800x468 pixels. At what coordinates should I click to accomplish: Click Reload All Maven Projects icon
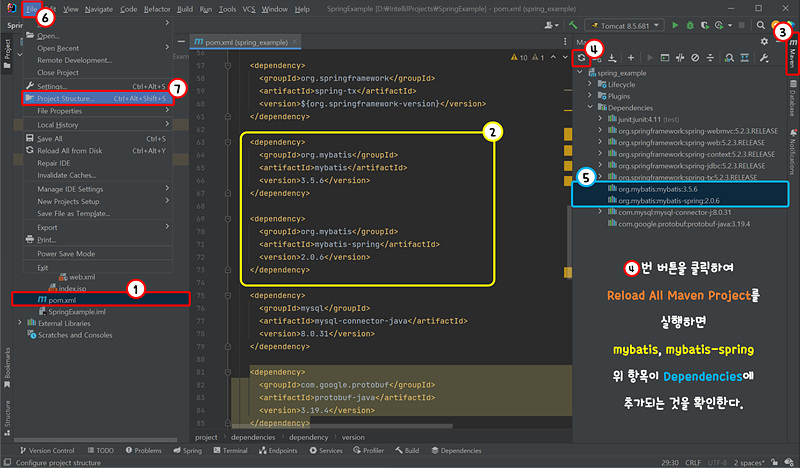pyautogui.click(x=581, y=58)
